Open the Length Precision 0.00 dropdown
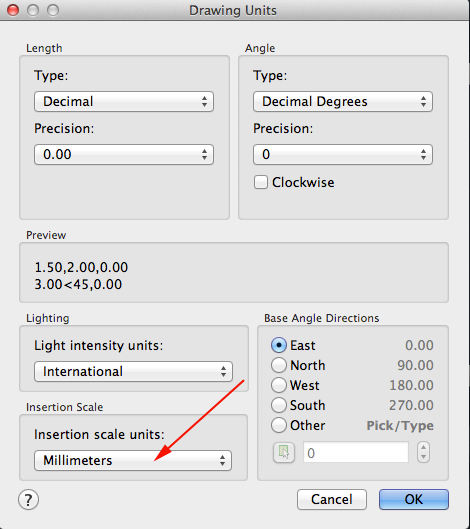 124,155
